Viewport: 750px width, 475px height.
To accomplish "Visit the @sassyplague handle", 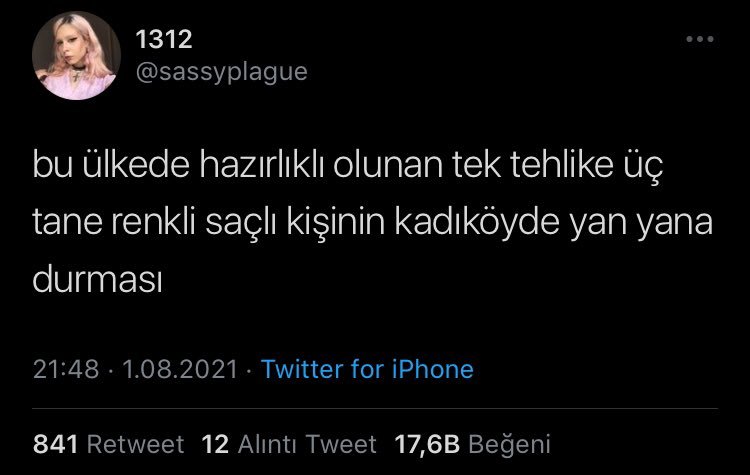I will pos(221,73).
